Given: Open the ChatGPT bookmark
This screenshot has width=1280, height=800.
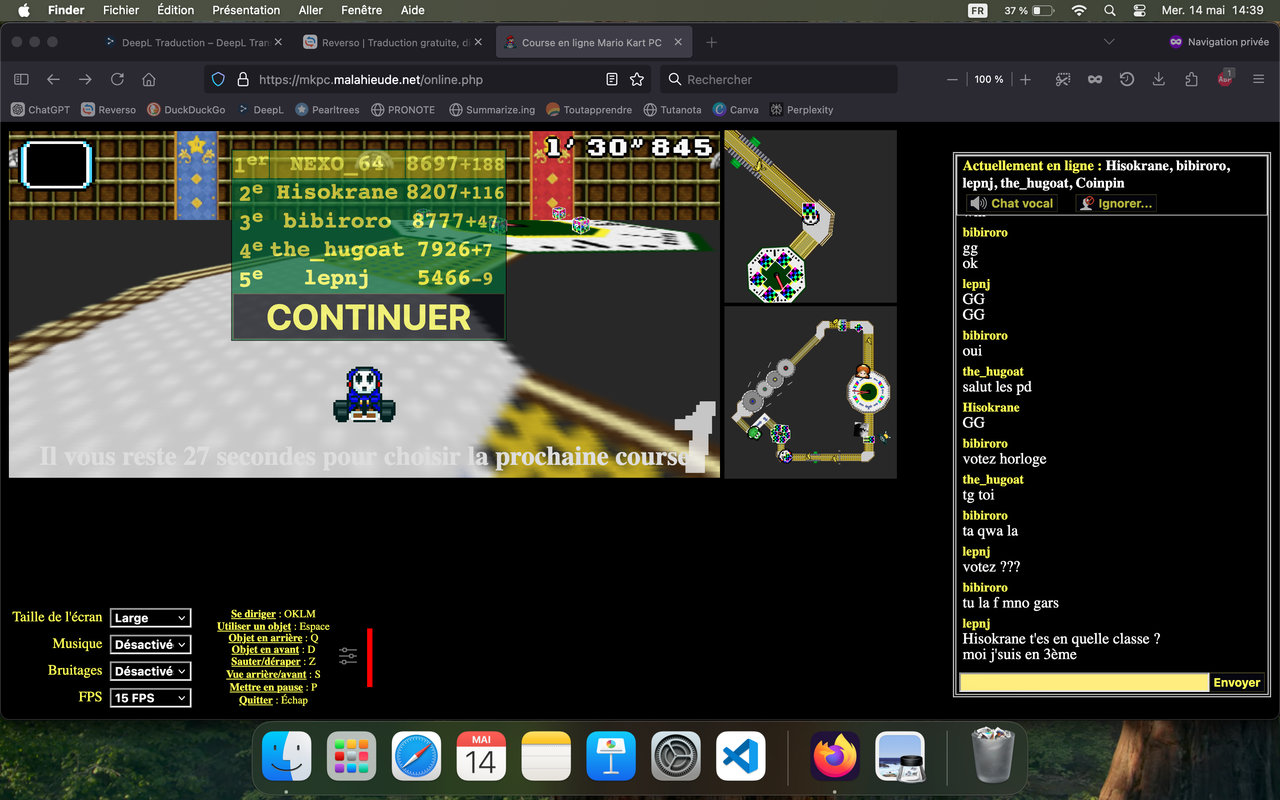Looking at the screenshot, I should (x=40, y=109).
